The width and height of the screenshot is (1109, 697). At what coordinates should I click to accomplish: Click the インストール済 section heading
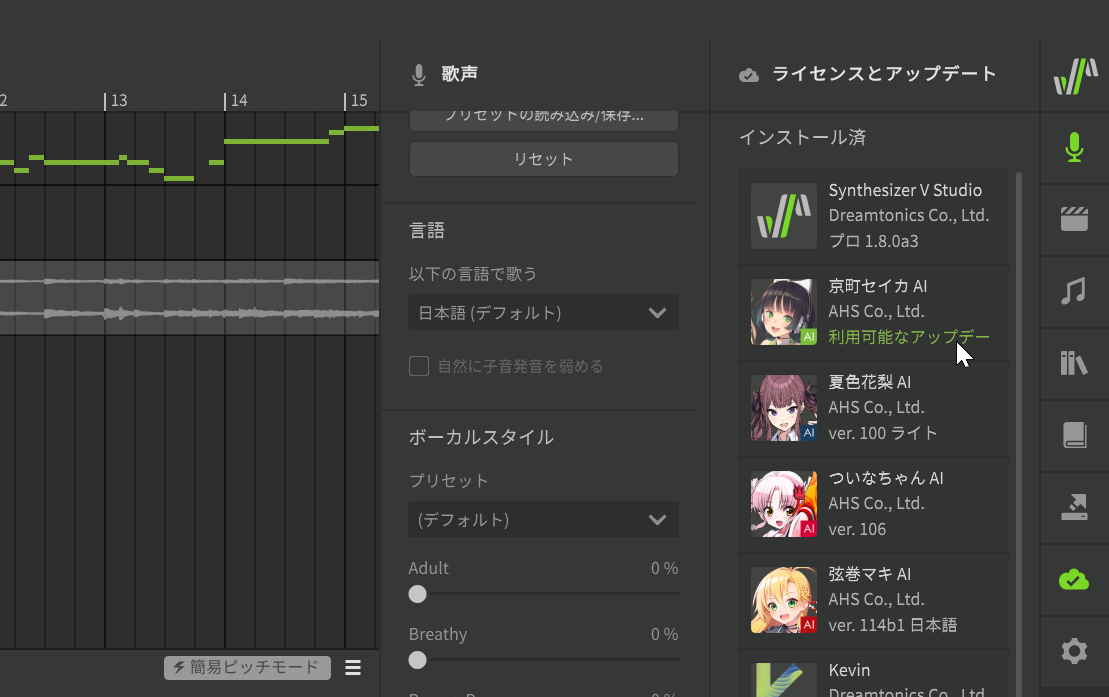802,137
